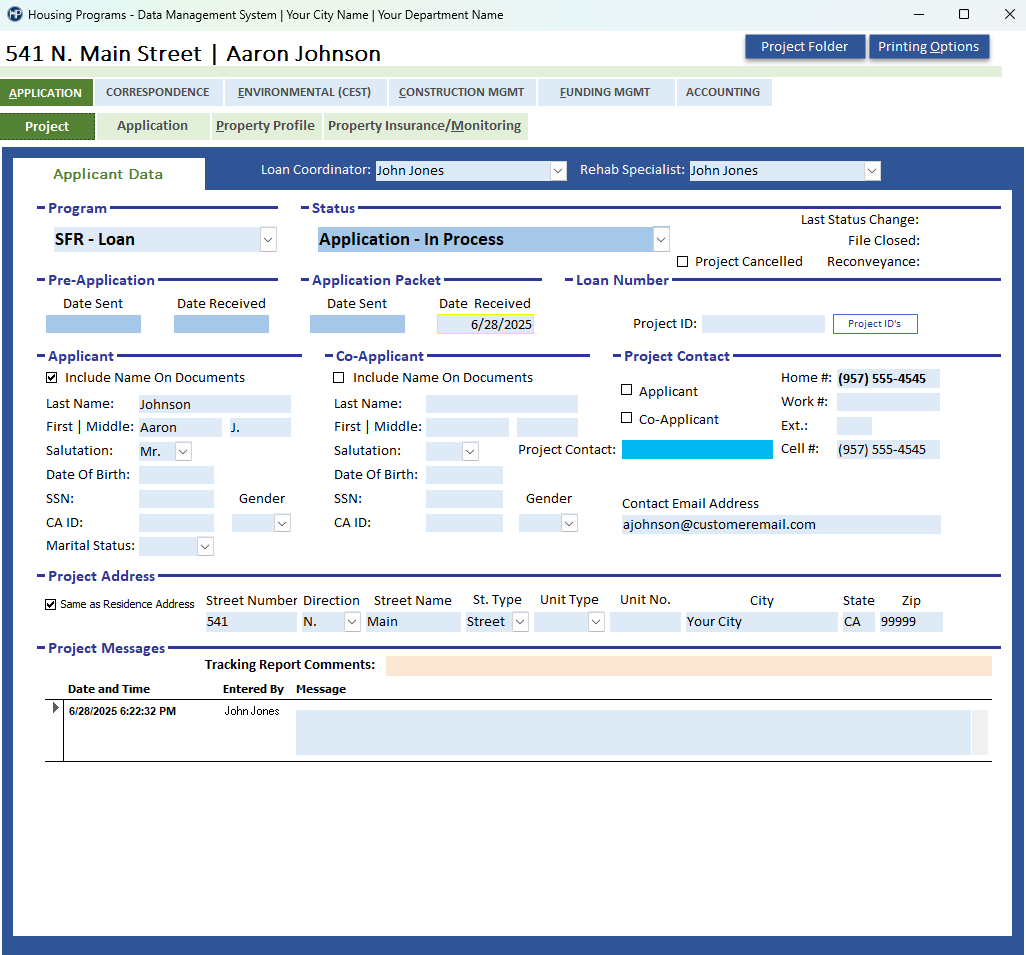The image size is (1026, 955).
Task: Click the Contact Email Address field
Action: point(781,524)
